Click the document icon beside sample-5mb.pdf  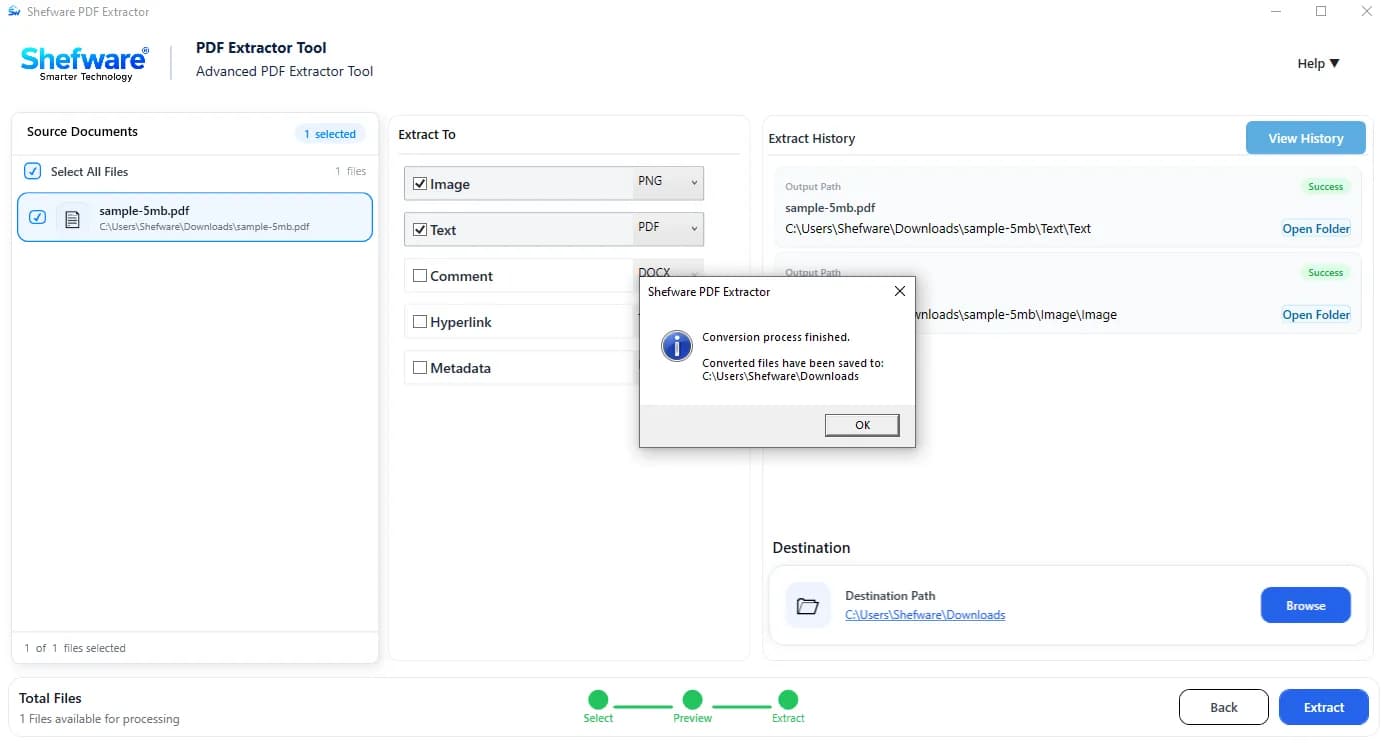click(x=72, y=218)
